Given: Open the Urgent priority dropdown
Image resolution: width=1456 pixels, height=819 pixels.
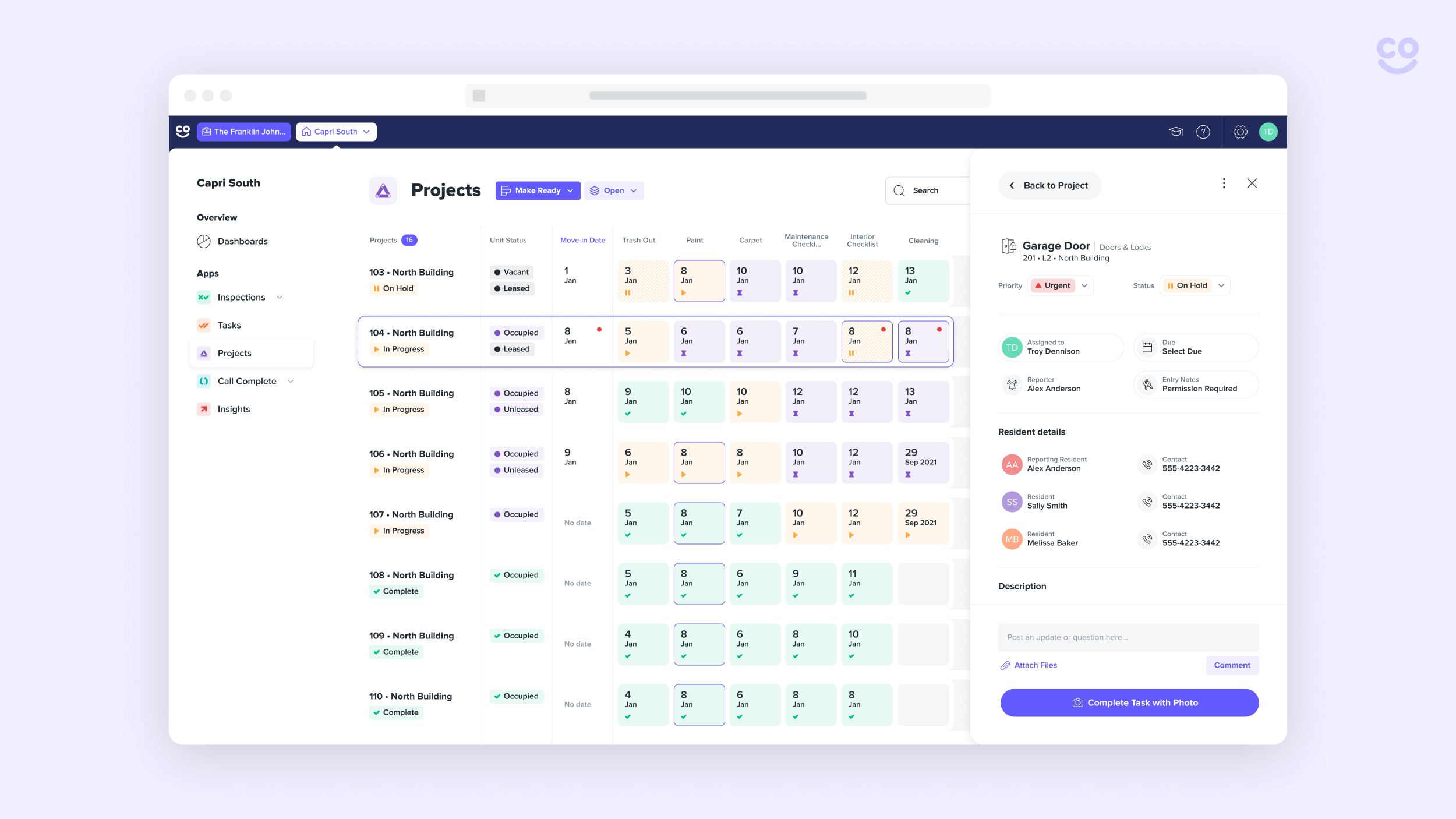Looking at the screenshot, I should [x=1060, y=285].
